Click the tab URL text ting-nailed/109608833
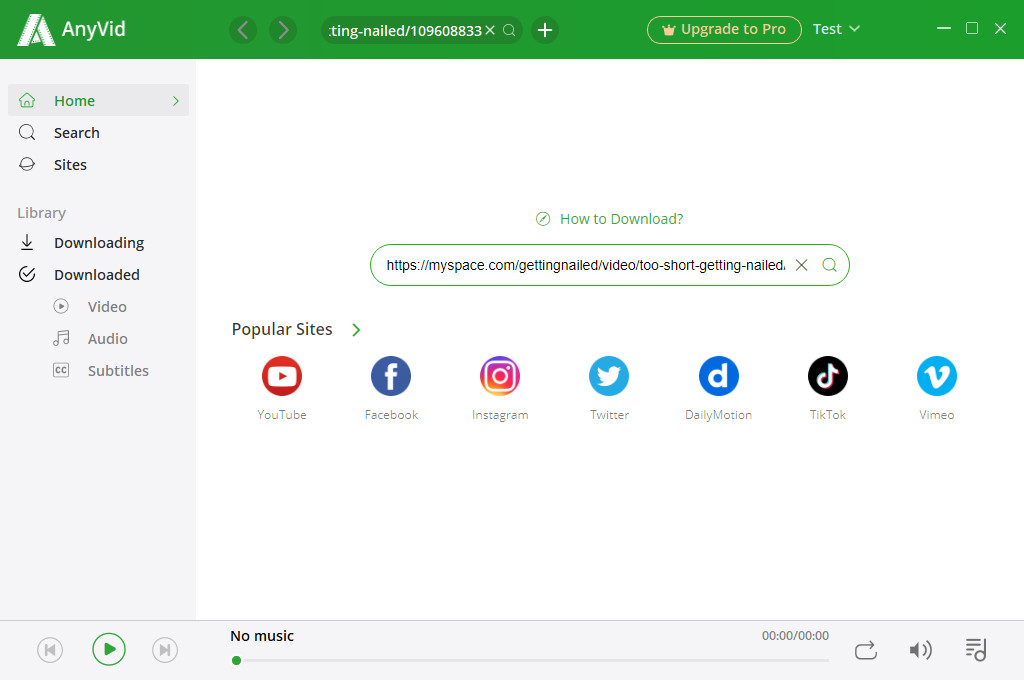The height and width of the screenshot is (680, 1024). click(406, 31)
